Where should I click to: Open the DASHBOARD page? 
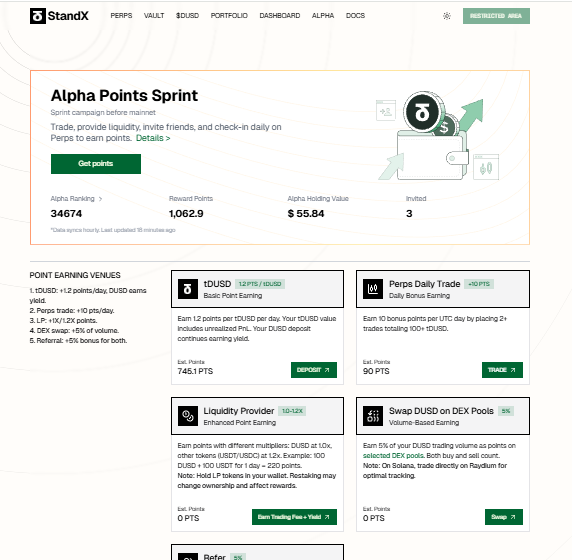pos(280,16)
